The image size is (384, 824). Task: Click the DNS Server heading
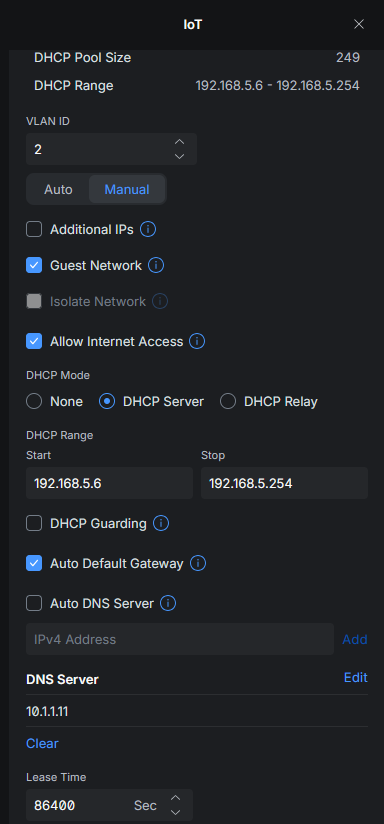pos(63,679)
